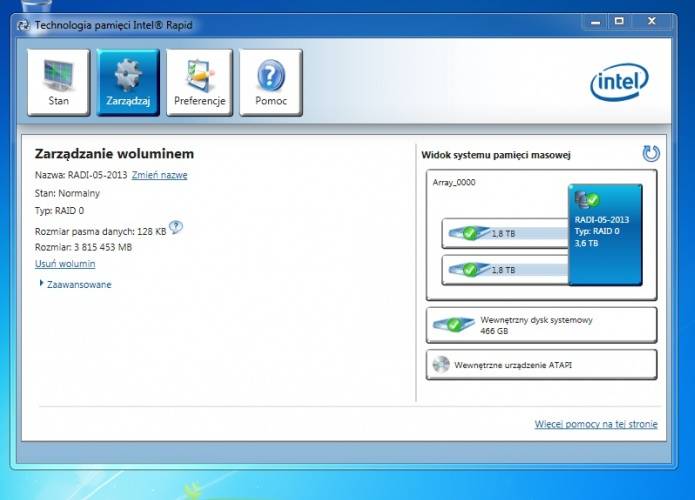Click the Zmień nazwę link

pyautogui.click(x=160, y=175)
